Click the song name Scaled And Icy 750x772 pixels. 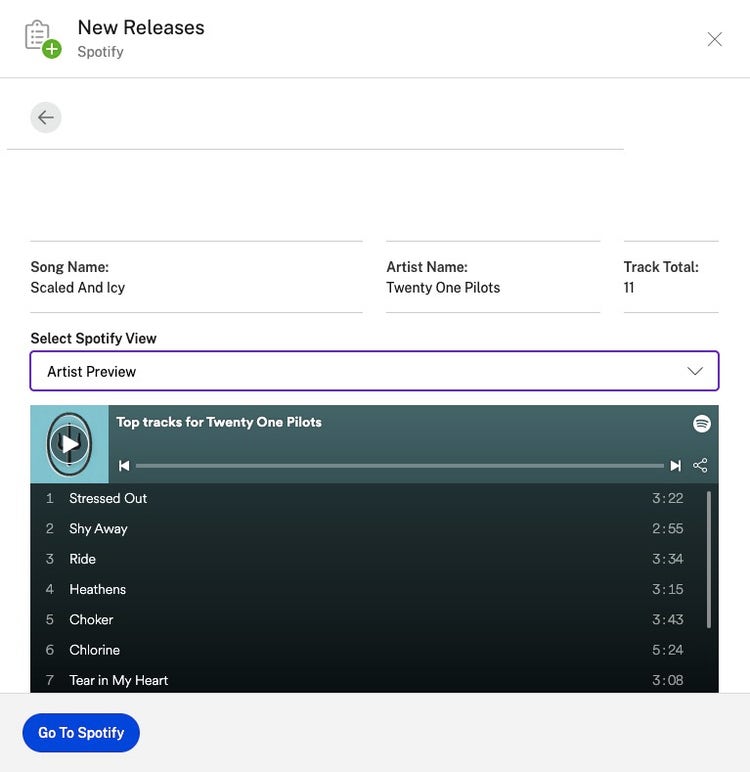point(78,288)
